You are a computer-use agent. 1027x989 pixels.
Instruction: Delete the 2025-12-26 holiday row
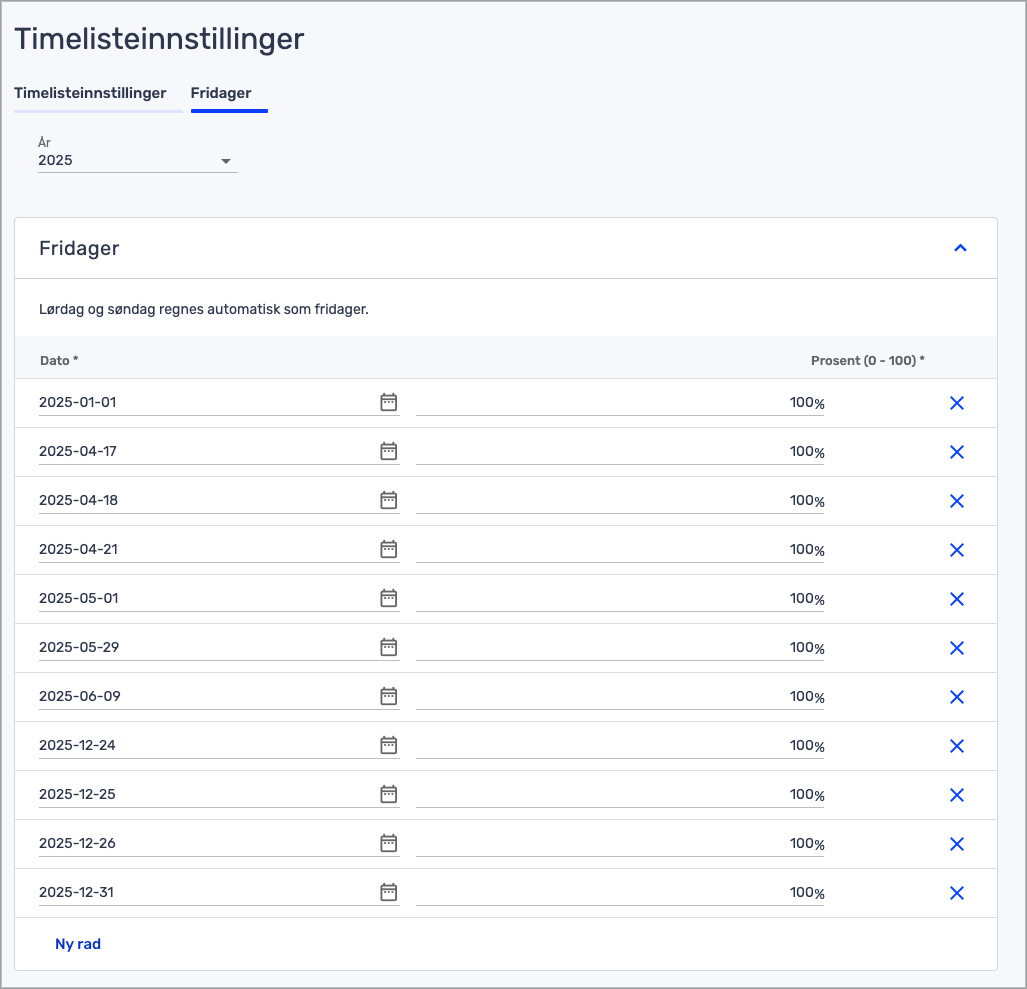[956, 844]
